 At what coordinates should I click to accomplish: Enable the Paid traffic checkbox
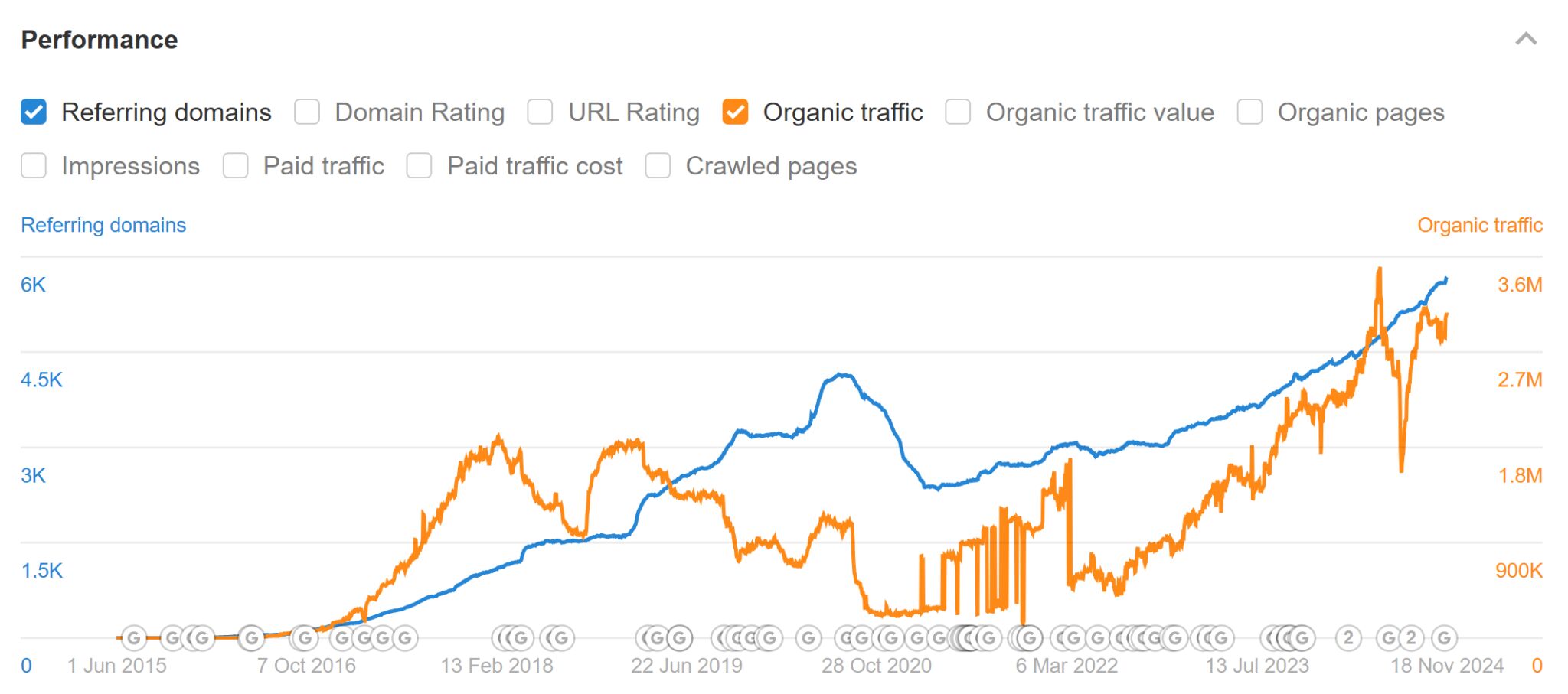[235, 165]
